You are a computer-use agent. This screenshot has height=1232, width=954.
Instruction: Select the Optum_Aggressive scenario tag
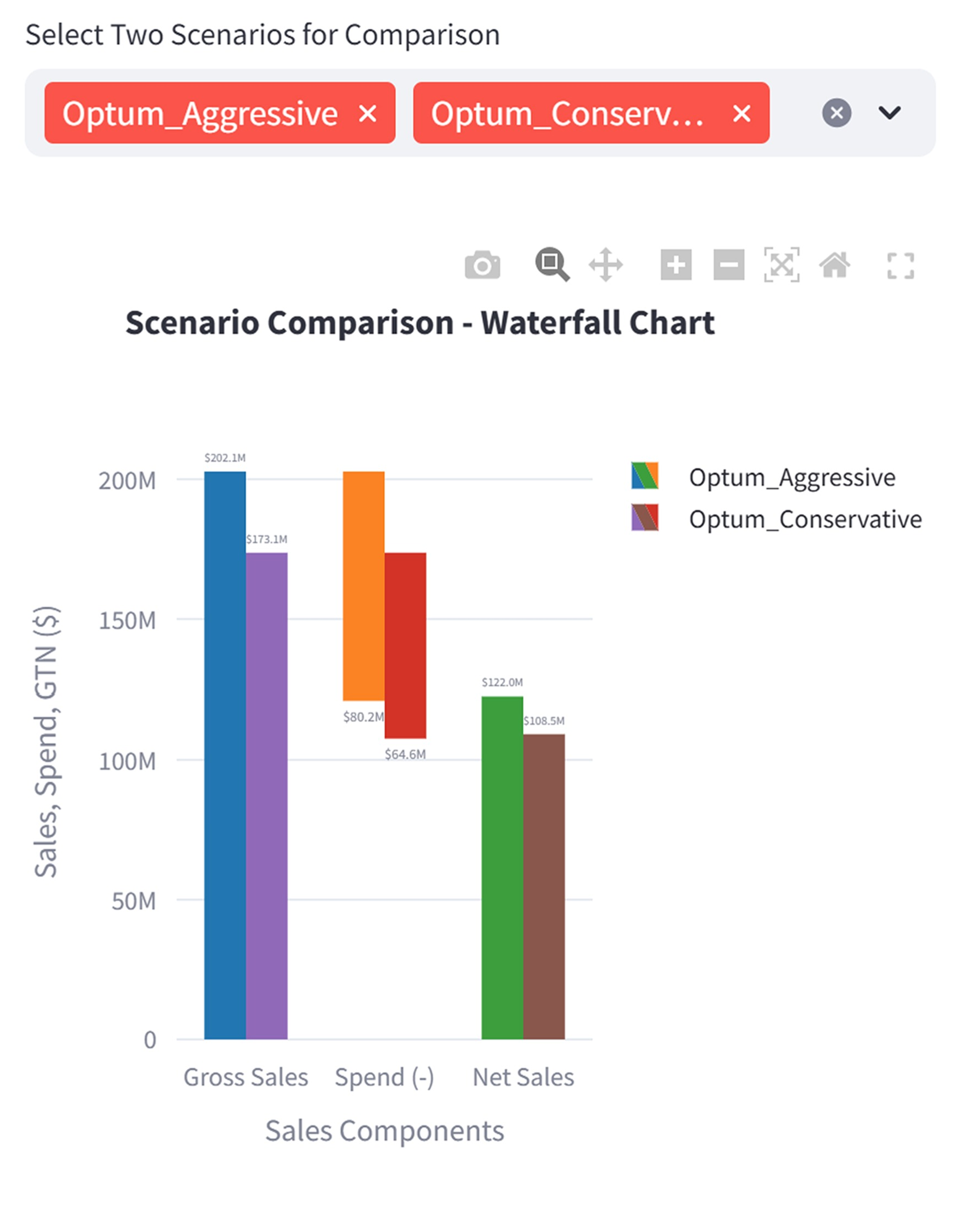204,114
